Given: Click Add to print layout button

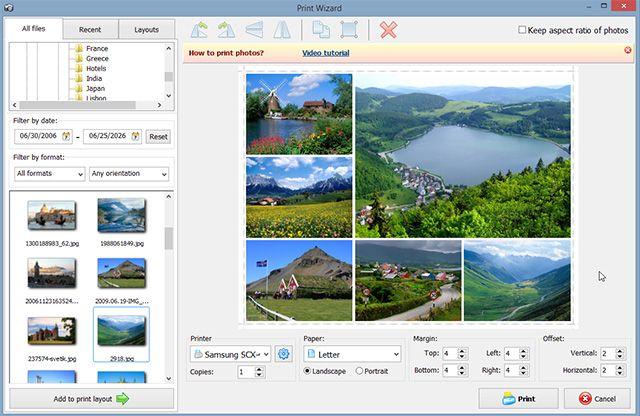Looking at the screenshot, I should pos(91,399).
